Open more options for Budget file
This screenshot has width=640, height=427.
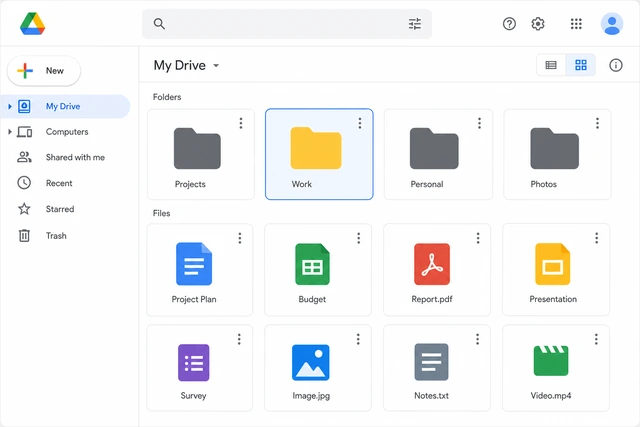(x=358, y=238)
